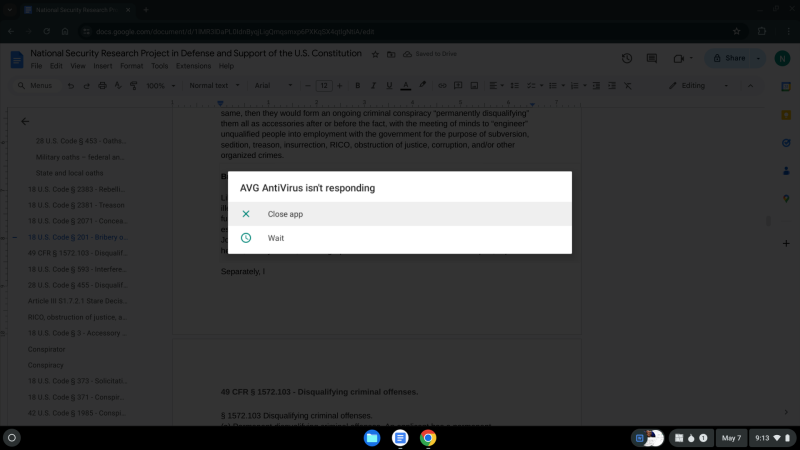
Task: Click the X icon beside Close app
Action: 246,214
